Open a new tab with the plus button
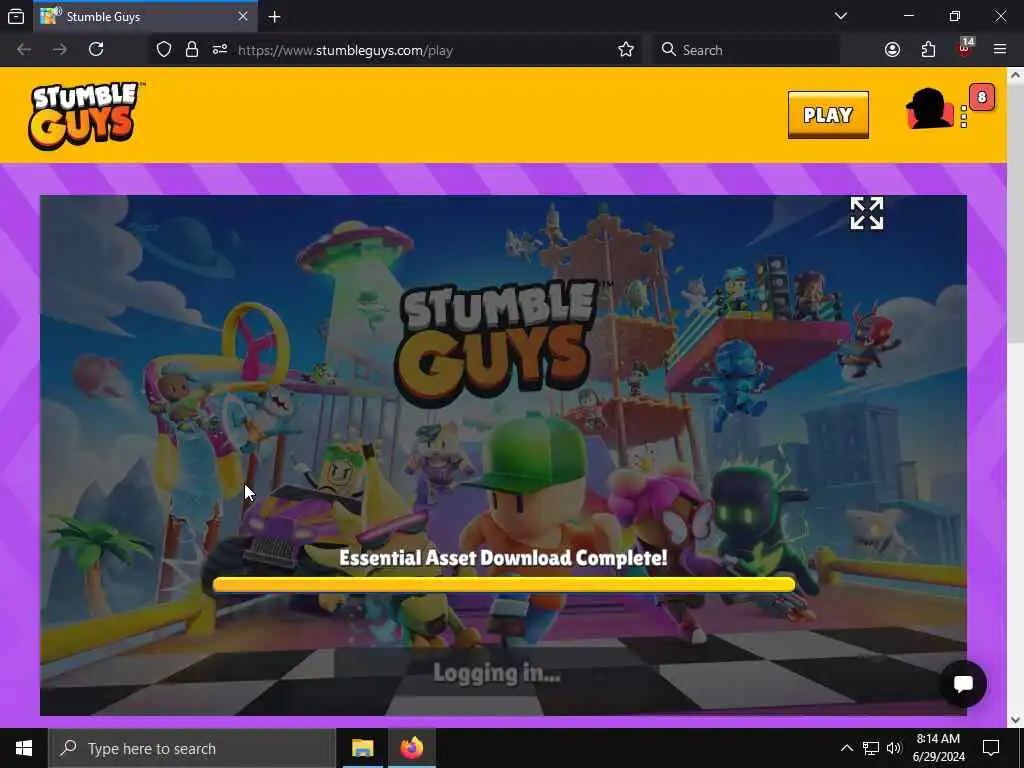1024x768 pixels. pos(274,17)
